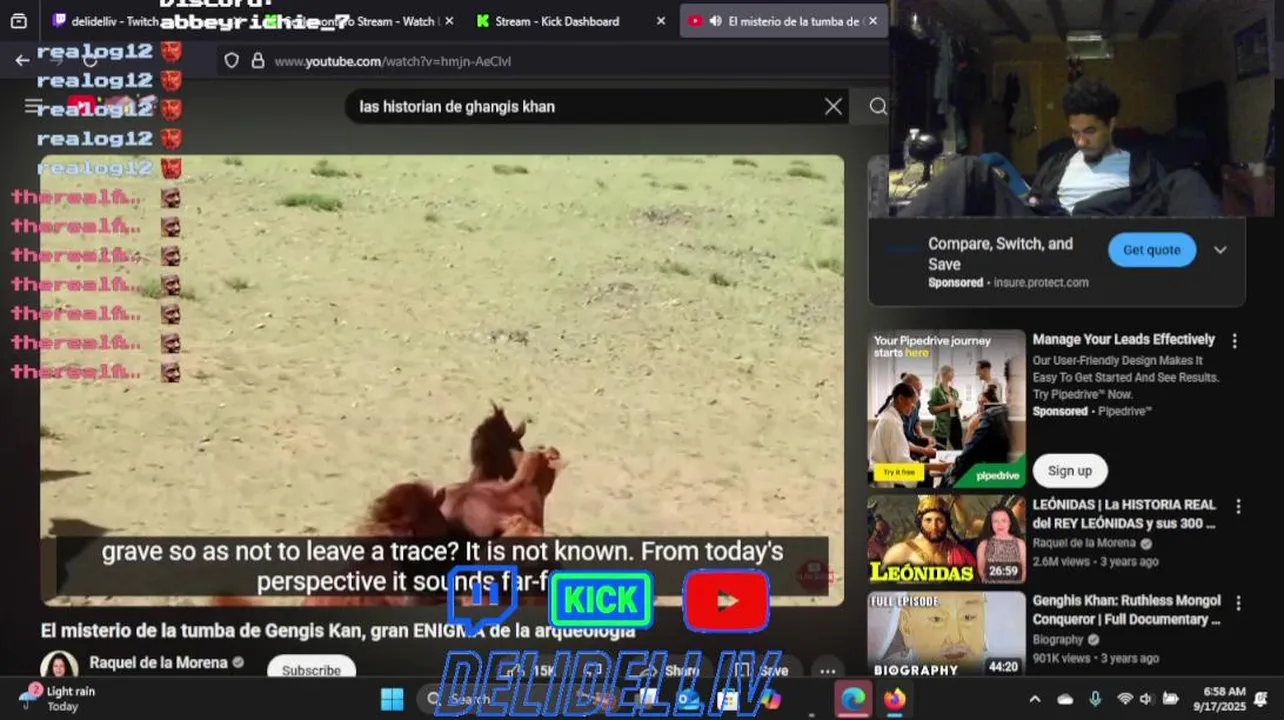Open the YouTube hamburger guide menu
Viewport: 1284px width, 720px height.
pos(33,107)
